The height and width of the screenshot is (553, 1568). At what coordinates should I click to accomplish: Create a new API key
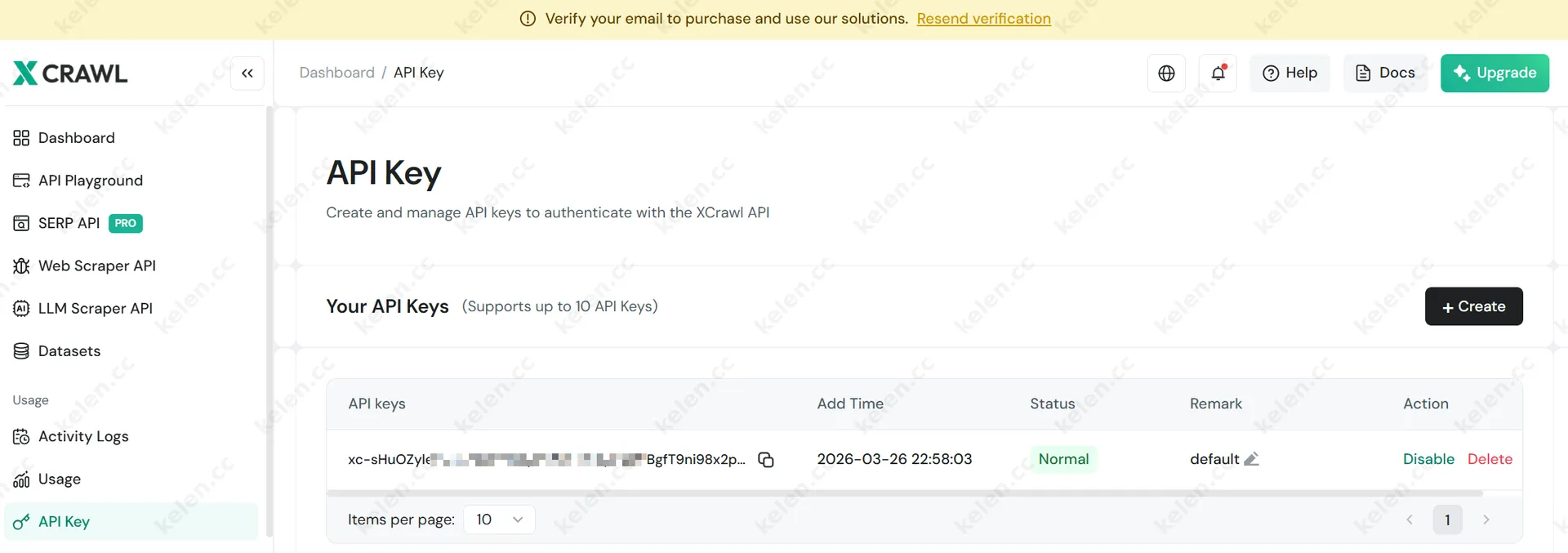1473,306
